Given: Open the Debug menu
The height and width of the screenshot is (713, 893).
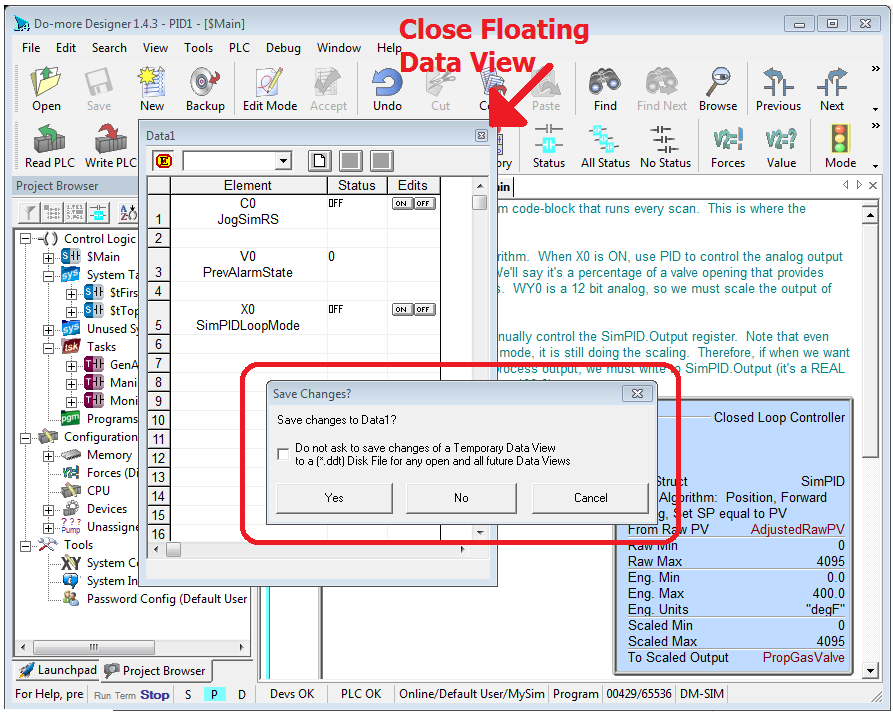Looking at the screenshot, I should (283, 48).
